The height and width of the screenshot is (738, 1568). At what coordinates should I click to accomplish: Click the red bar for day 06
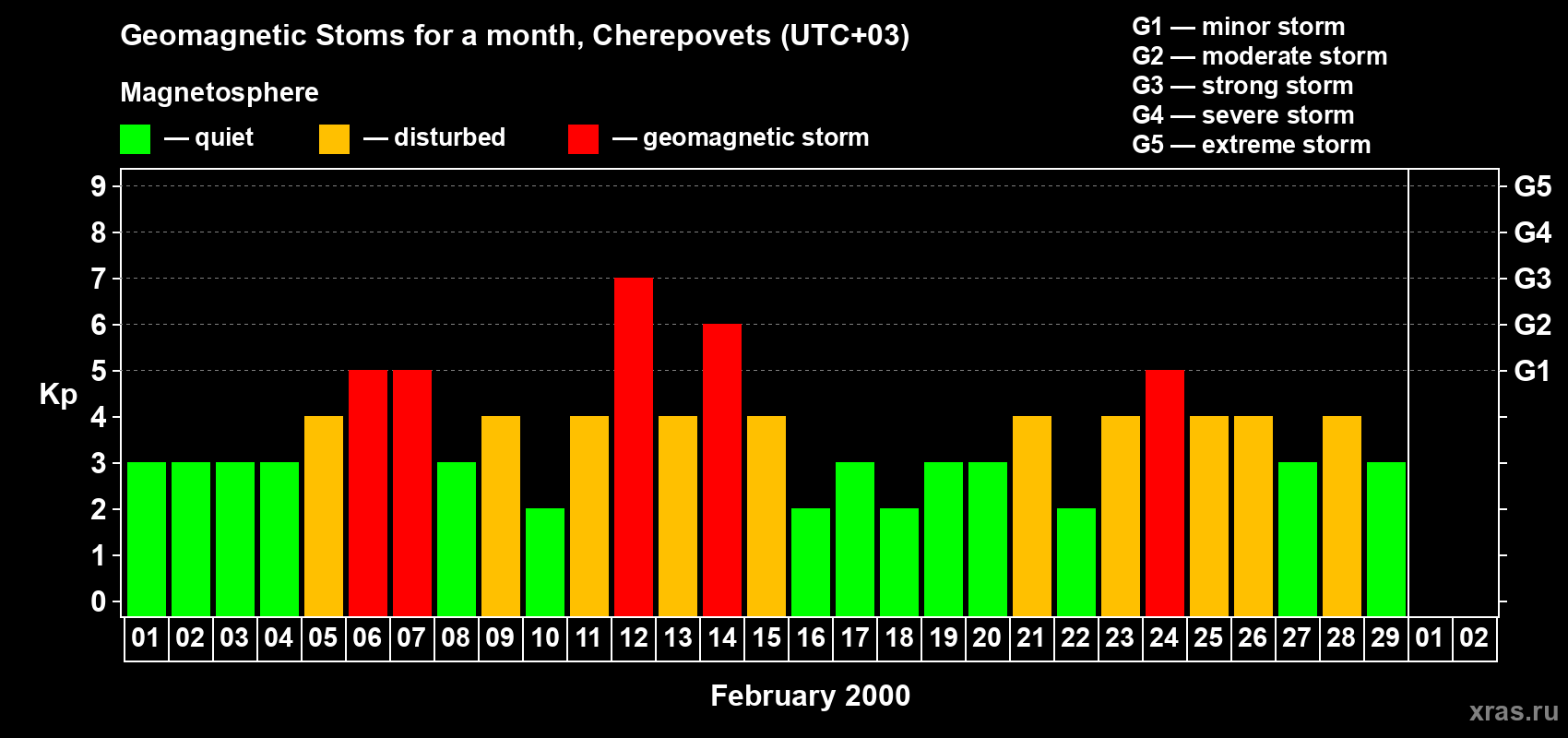pyautogui.click(x=368, y=493)
